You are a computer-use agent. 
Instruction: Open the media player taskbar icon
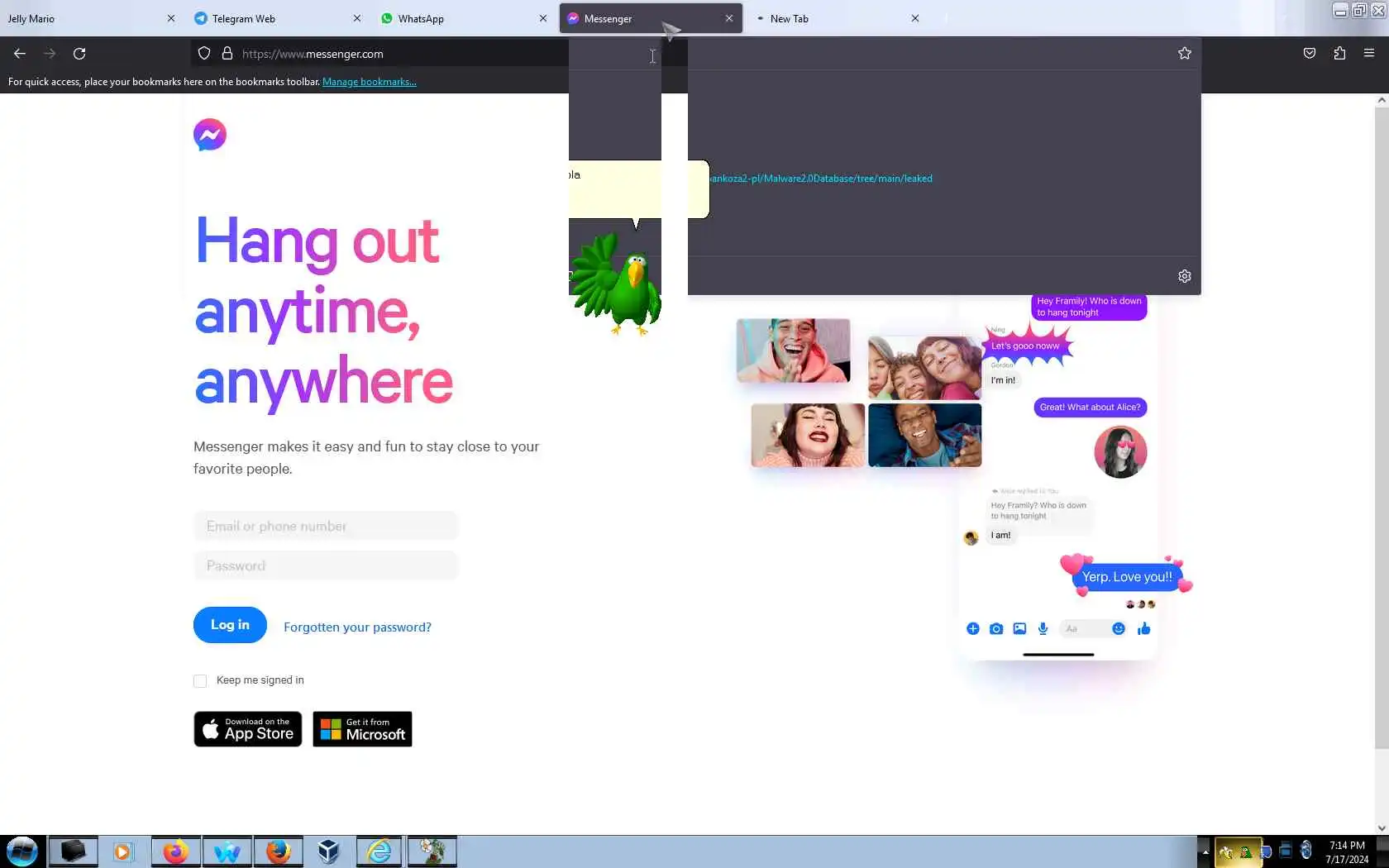pyautogui.click(x=122, y=851)
